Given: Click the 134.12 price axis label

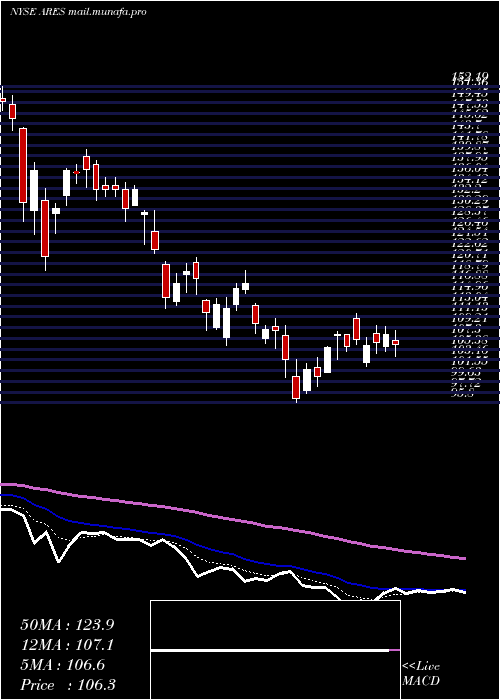Looking at the screenshot, I should pyautogui.click(x=471, y=180).
